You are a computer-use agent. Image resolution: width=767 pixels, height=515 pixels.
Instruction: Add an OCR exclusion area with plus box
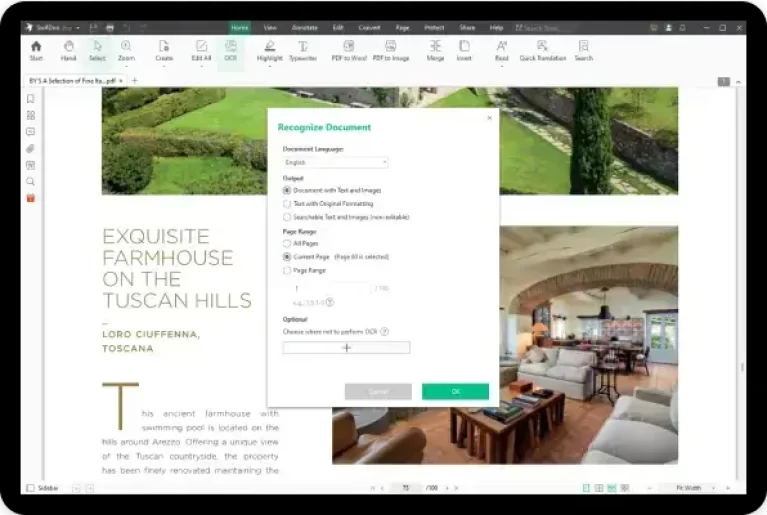click(x=346, y=348)
